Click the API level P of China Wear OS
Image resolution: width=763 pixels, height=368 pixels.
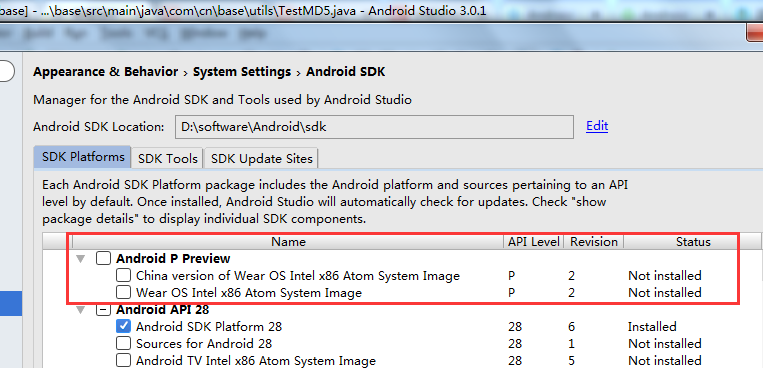[x=511, y=276]
